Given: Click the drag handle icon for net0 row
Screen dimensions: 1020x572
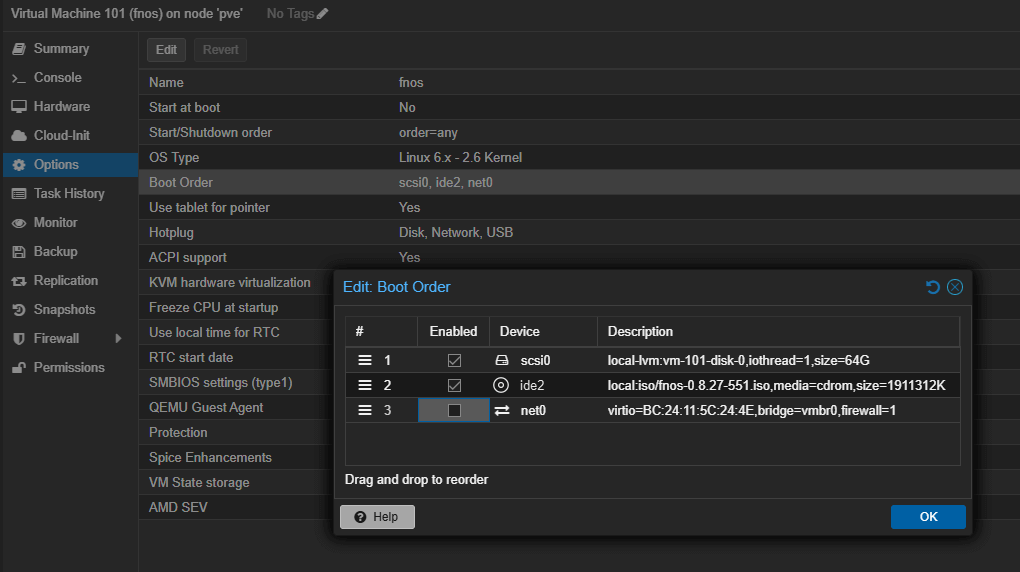Looking at the screenshot, I should point(365,410).
